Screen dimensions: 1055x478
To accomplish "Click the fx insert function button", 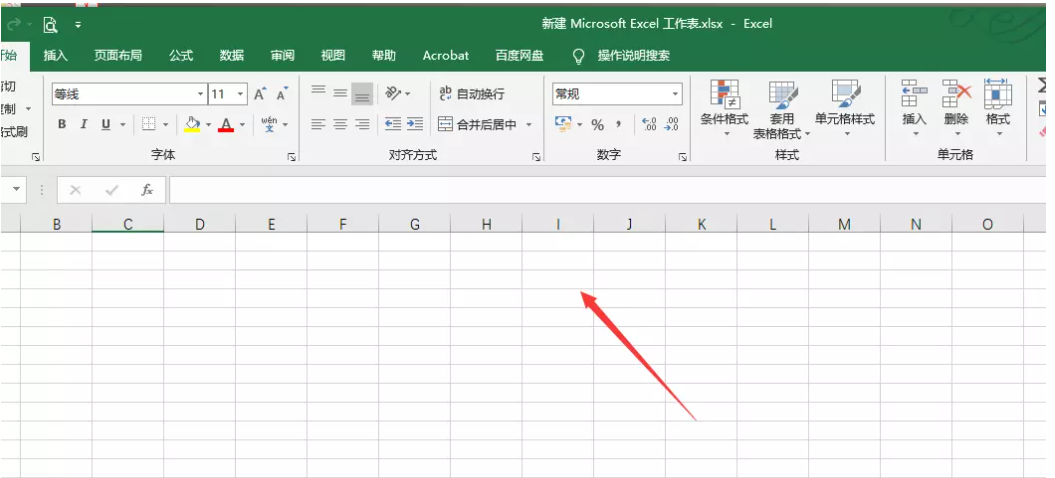I will (147, 191).
